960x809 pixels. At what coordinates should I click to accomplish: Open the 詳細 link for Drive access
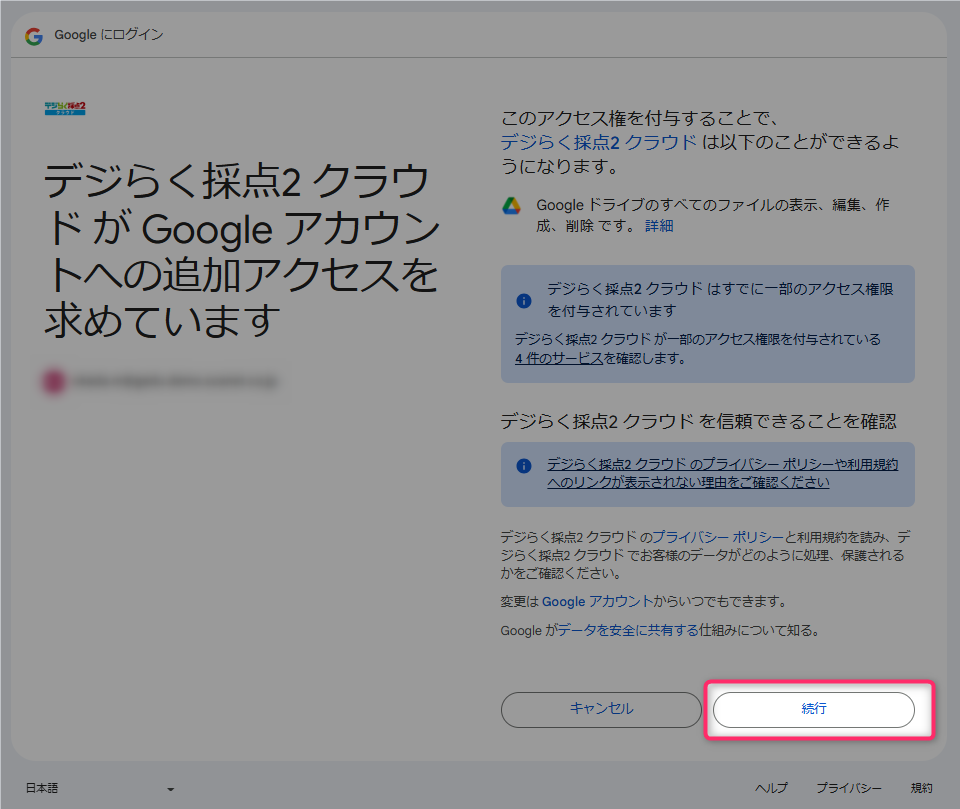[x=659, y=226]
